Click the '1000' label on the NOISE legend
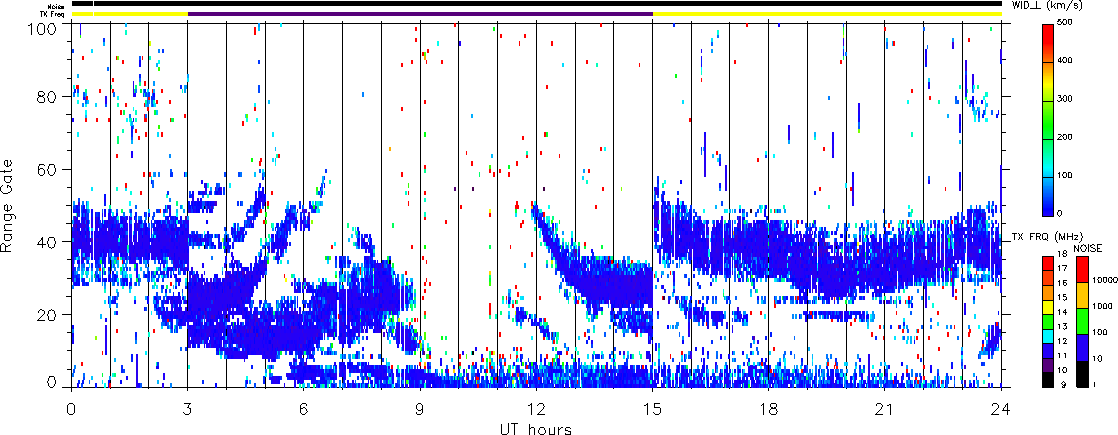The width and height of the screenshot is (1118, 435). 1102,306
